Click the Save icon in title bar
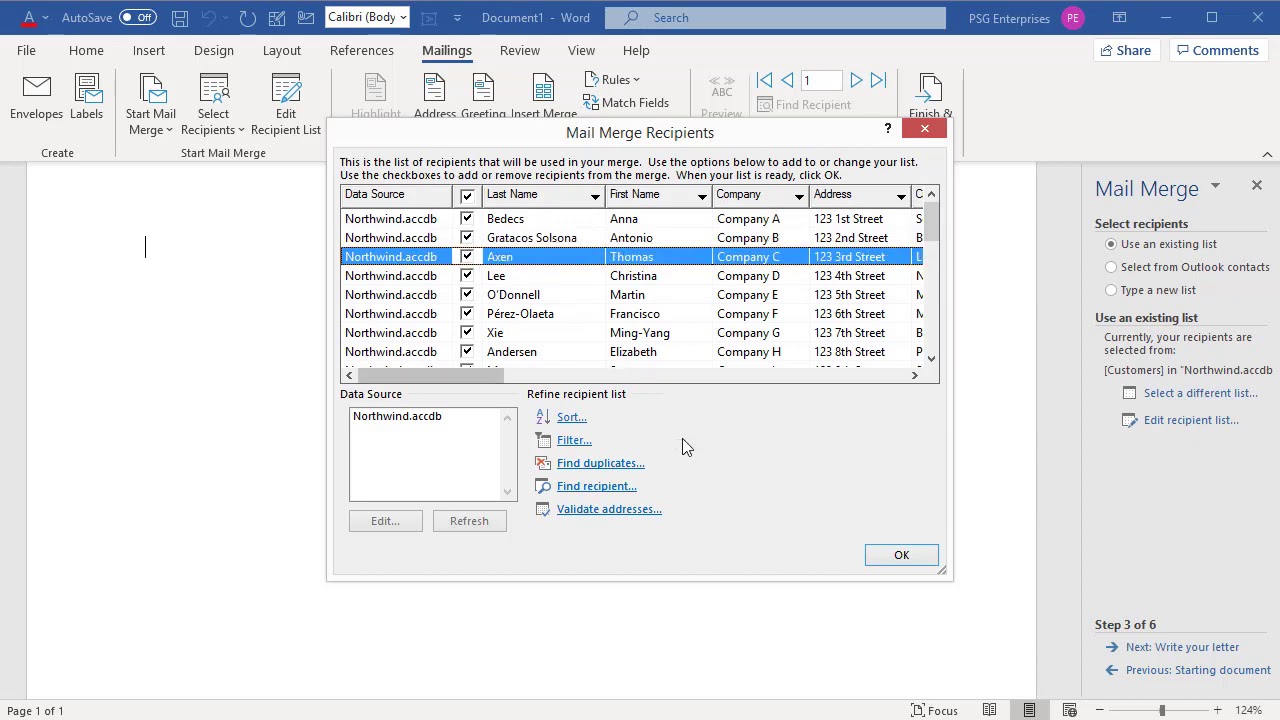 179,17
